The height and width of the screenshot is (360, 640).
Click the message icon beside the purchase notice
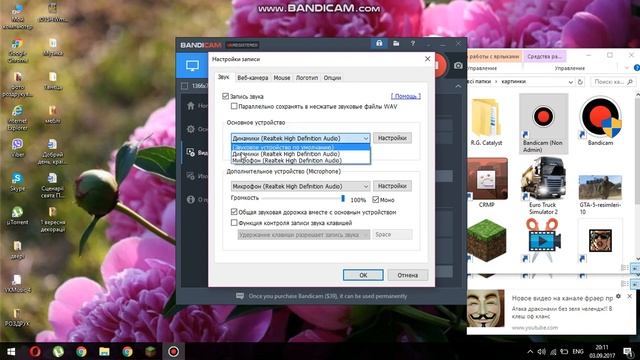pos(240,296)
